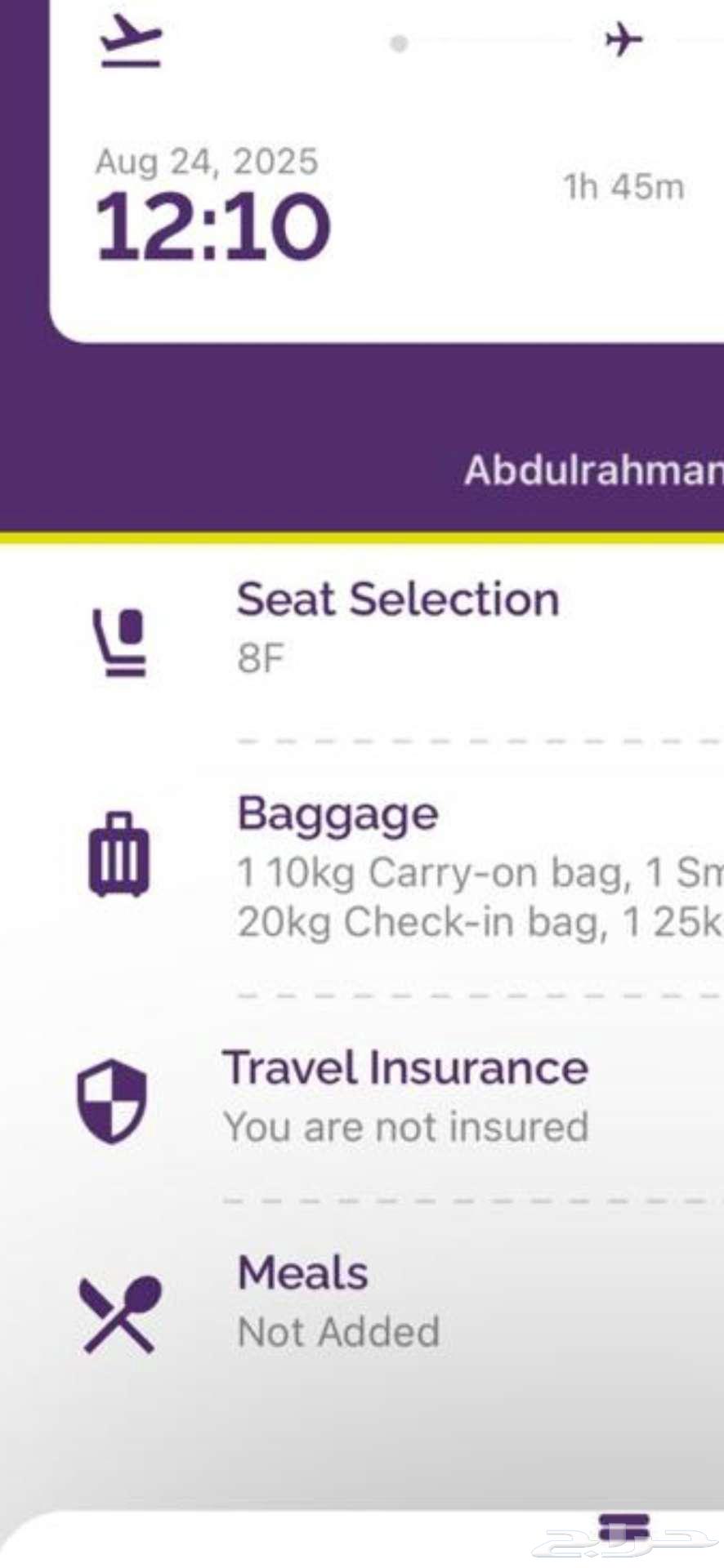724x1568 pixels.
Task: Click the "Not Added" meals status
Action: (338, 1332)
